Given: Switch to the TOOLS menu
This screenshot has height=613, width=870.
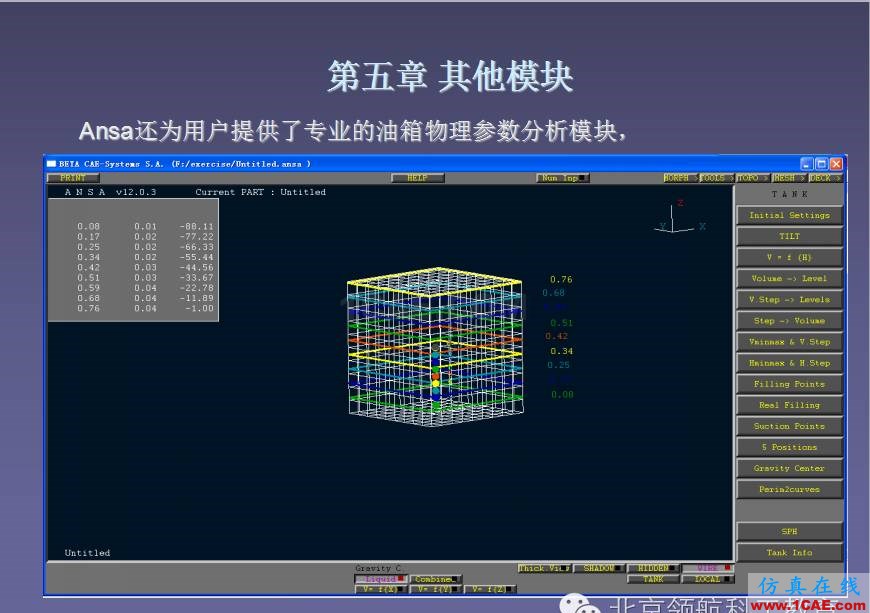Looking at the screenshot, I should click(716, 178).
